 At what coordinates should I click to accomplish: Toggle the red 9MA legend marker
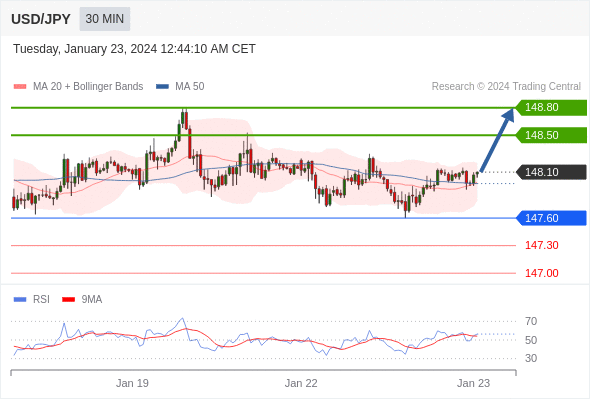tap(68, 300)
